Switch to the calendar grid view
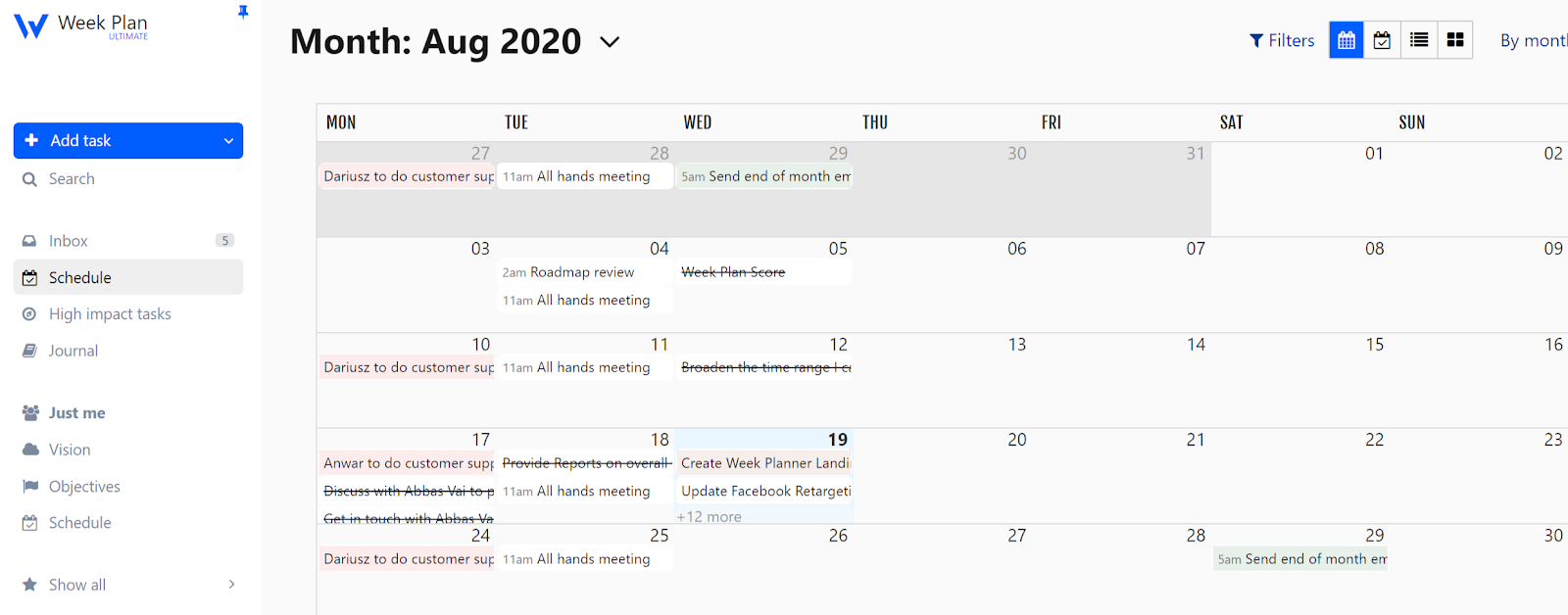This screenshot has height=615, width=1568. [1347, 40]
